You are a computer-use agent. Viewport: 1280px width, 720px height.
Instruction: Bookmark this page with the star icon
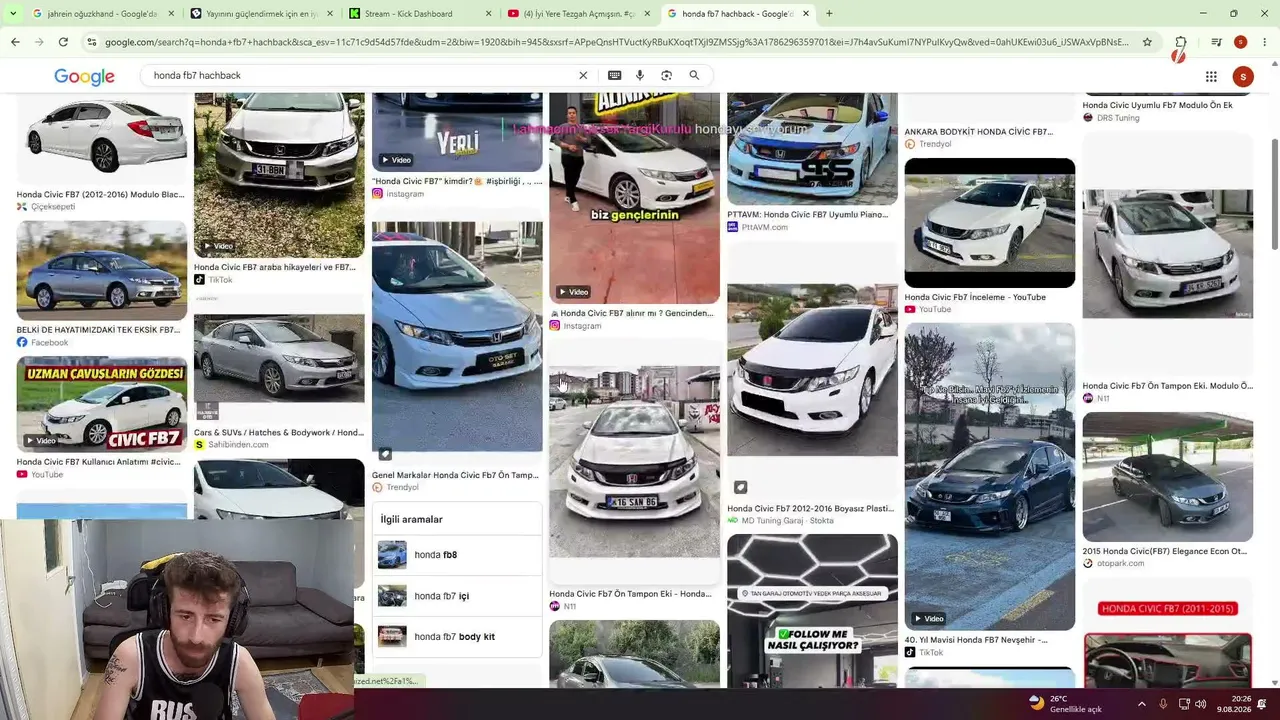coord(1147,42)
